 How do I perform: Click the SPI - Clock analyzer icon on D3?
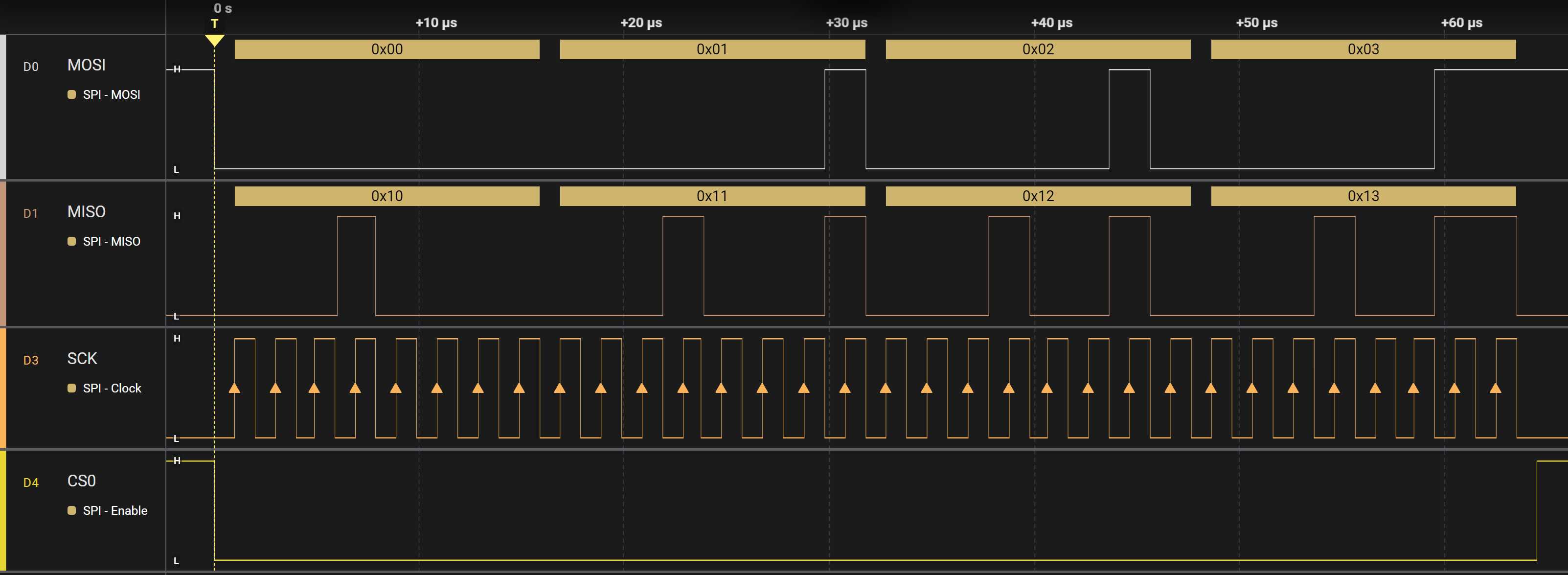pos(71,388)
